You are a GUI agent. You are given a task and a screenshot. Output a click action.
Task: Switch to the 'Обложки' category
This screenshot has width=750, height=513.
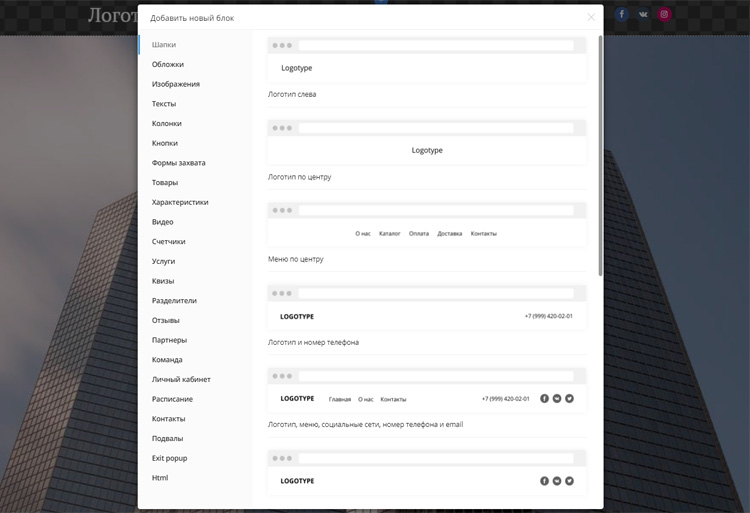[x=168, y=65]
